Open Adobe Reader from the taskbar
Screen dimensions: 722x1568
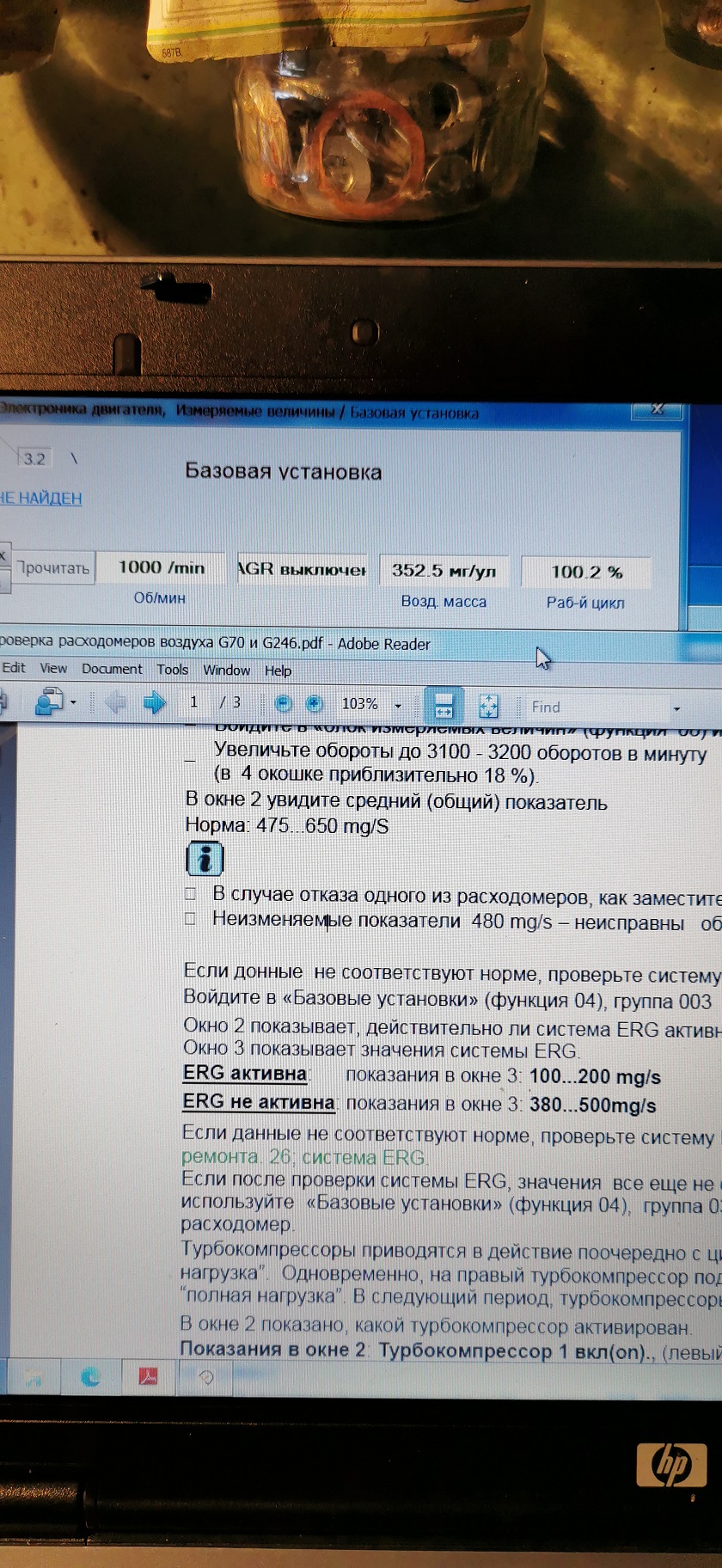pyautogui.click(x=148, y=1377)
